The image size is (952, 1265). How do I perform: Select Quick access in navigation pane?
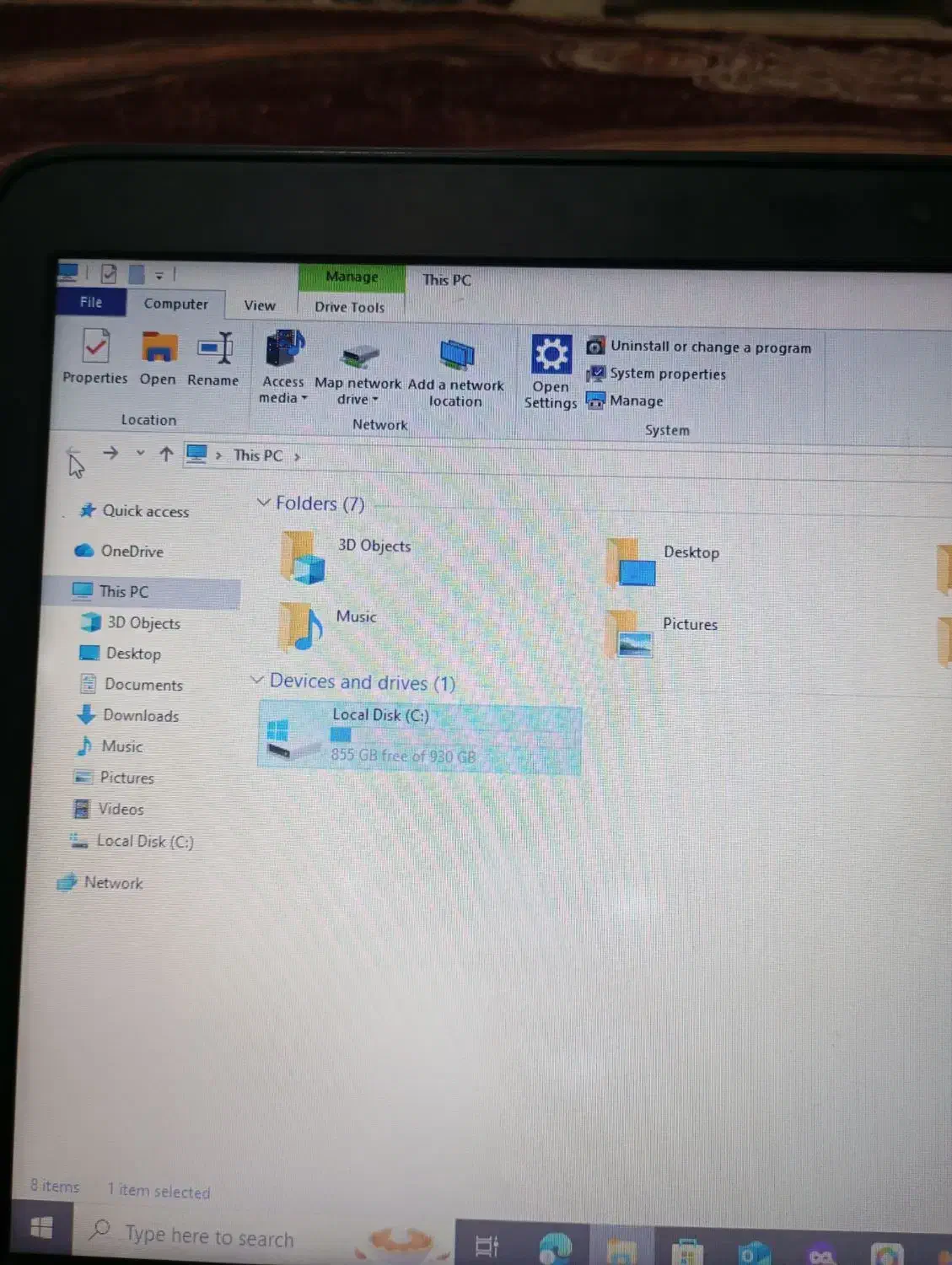[134, 510]
